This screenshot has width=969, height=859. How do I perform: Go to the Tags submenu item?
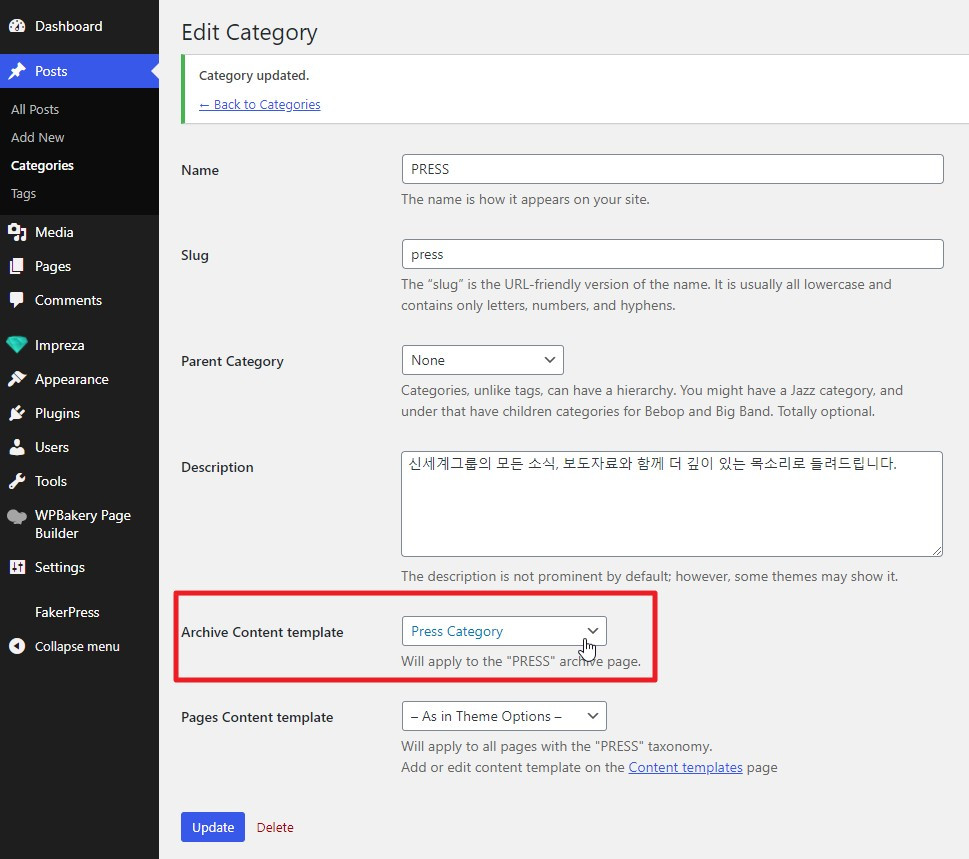23,193
